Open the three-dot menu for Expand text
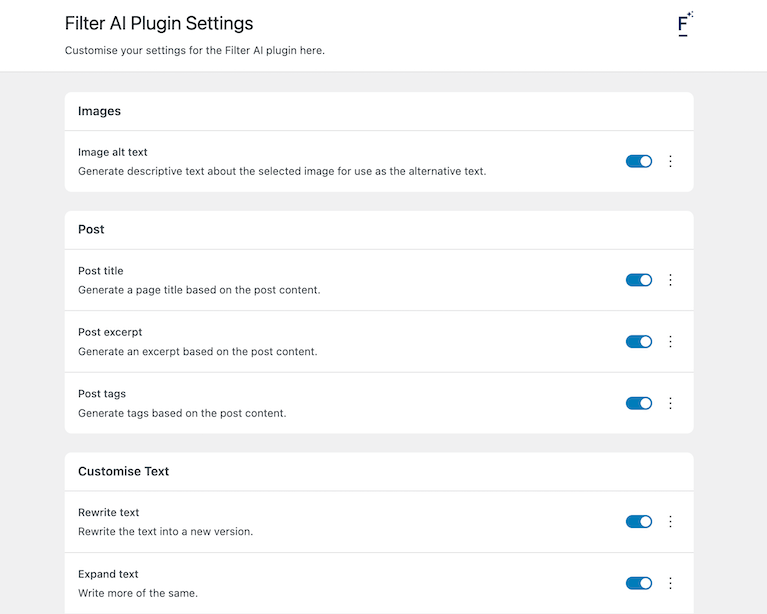This screenshot has width=767, height=614. coord(670,583)
